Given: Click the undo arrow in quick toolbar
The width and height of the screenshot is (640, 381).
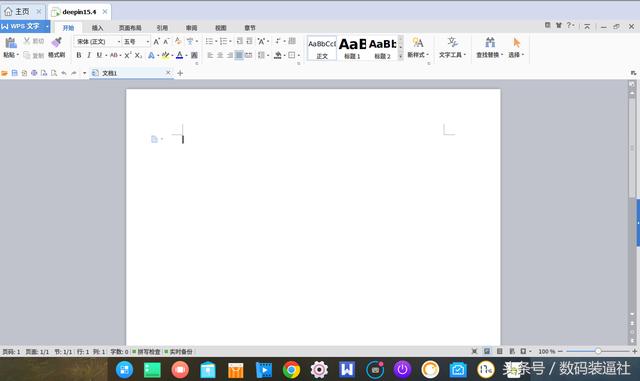Looking at the screenshot, I should coord(64,73).
